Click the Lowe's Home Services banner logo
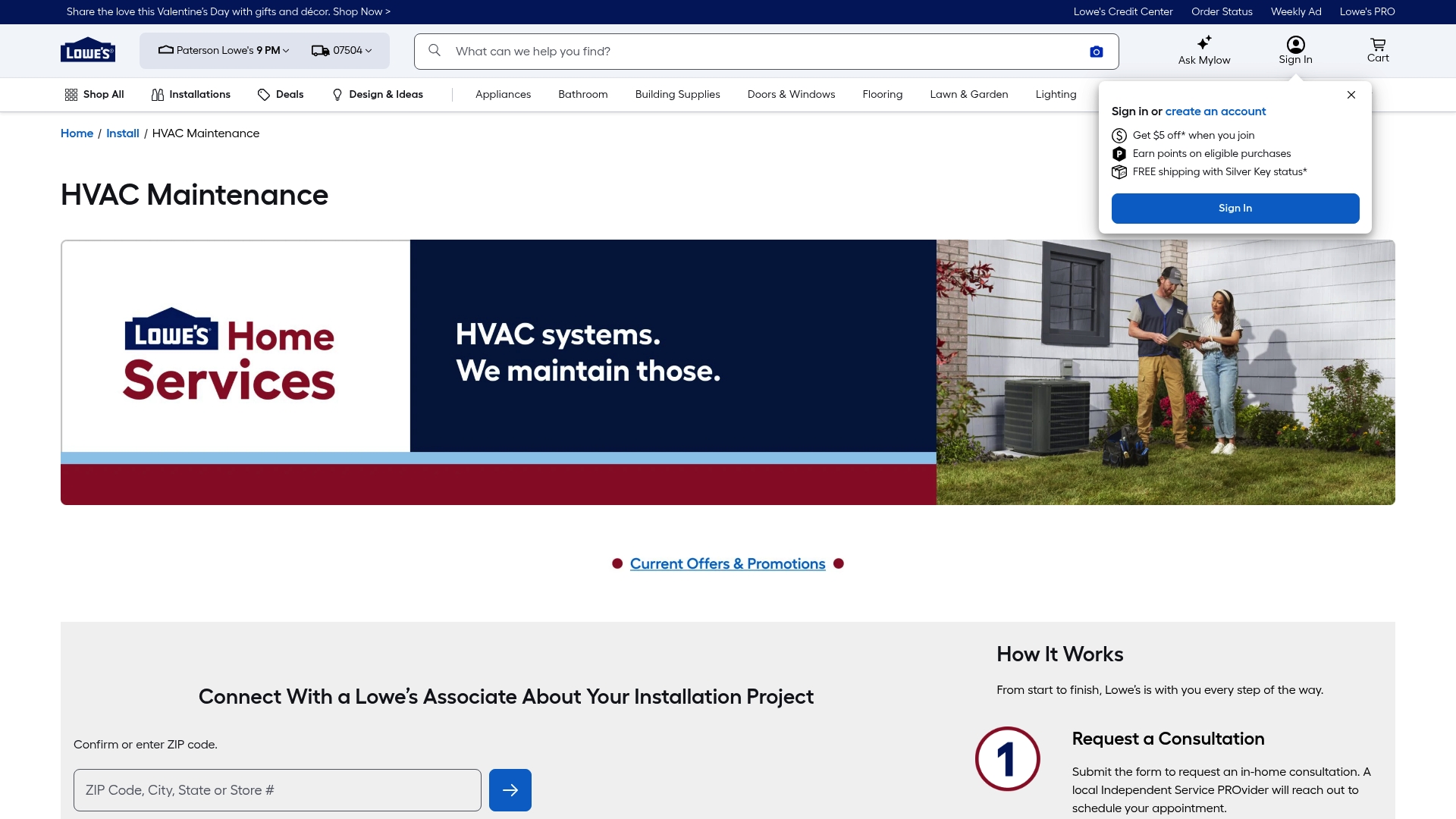This screenshot has width=1456, height=819. 229,354
